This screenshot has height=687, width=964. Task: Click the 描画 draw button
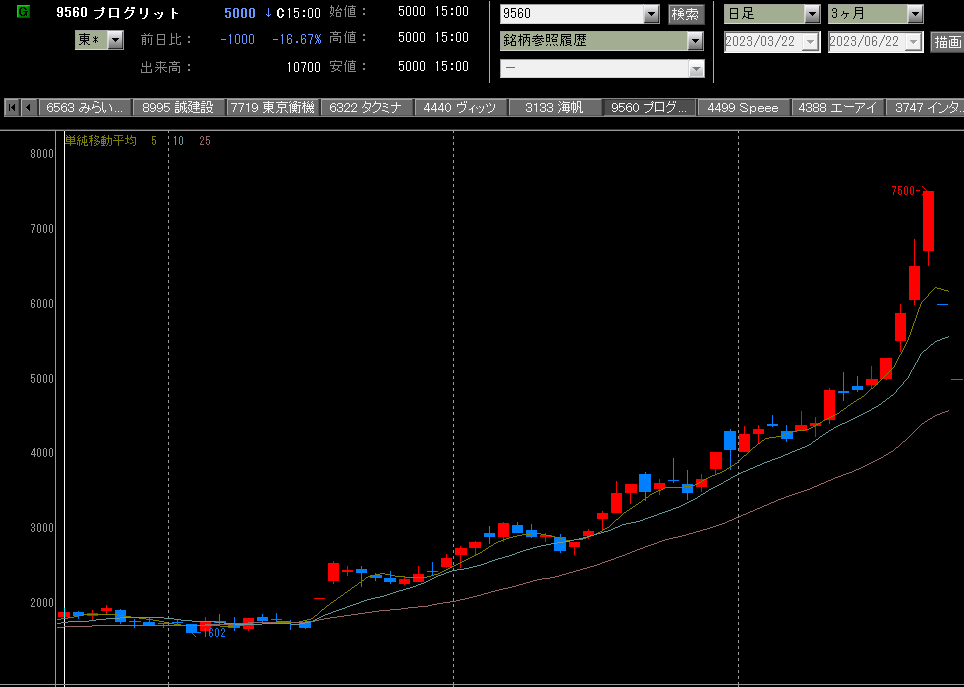(x=947, y=42)
